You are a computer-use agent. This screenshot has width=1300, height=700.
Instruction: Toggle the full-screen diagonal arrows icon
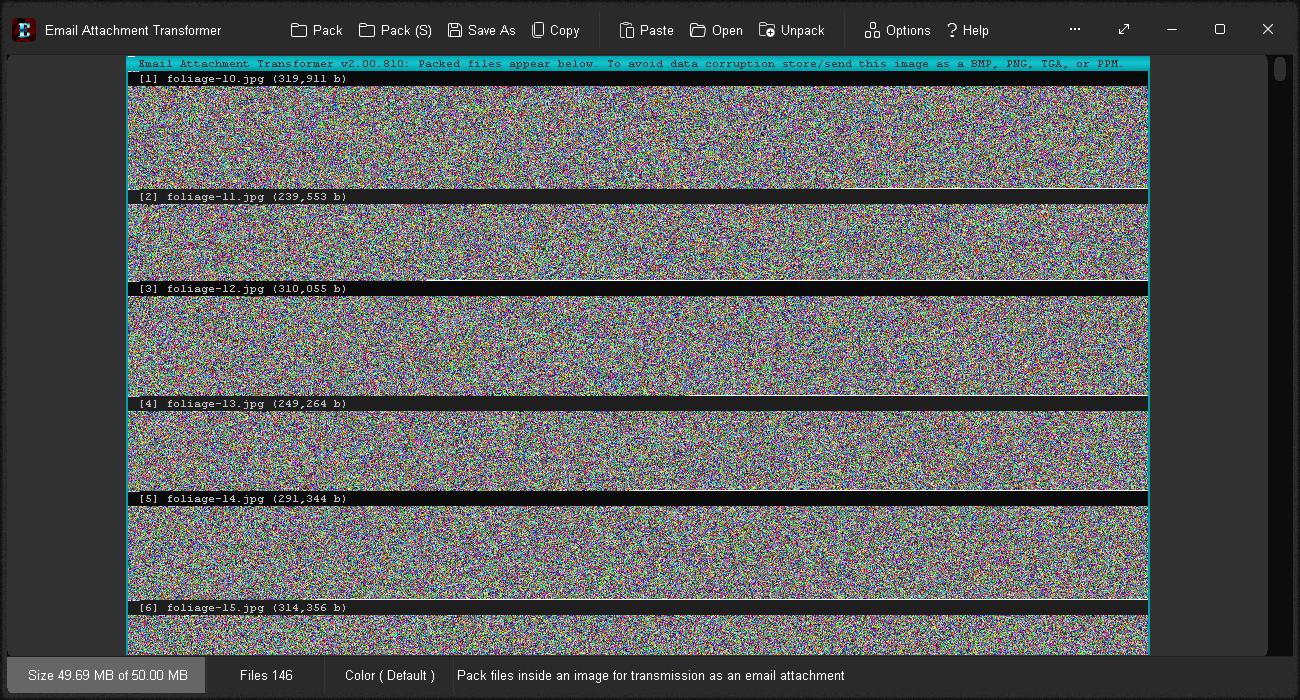tap(1124, 29)
